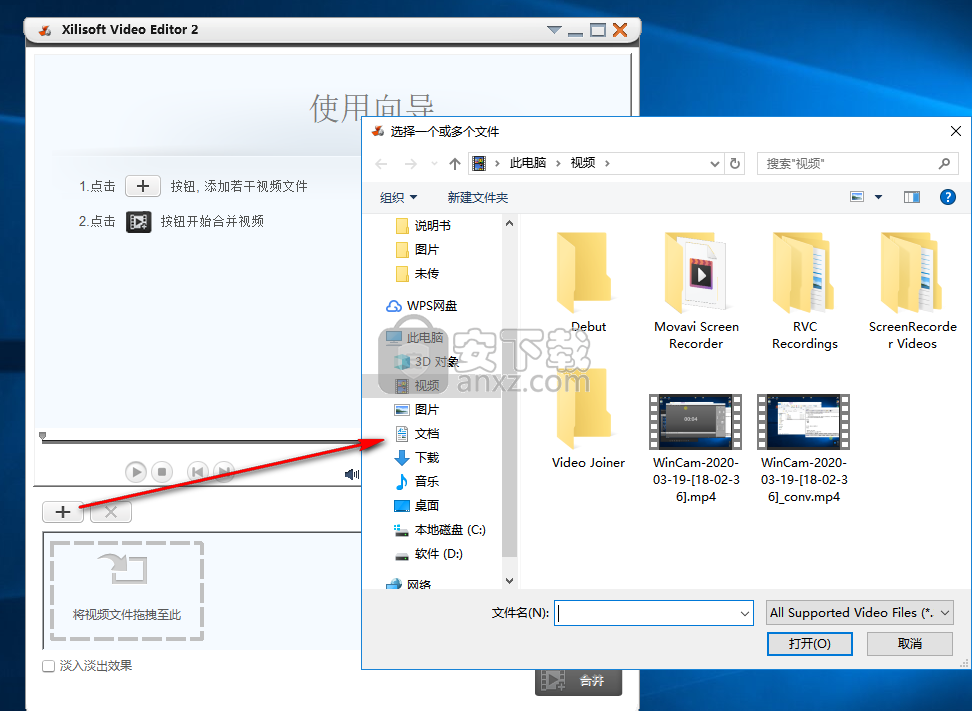Select the Video Joiner folder
This screenshot has height=711, width=972.
click(x=588, y=419)
